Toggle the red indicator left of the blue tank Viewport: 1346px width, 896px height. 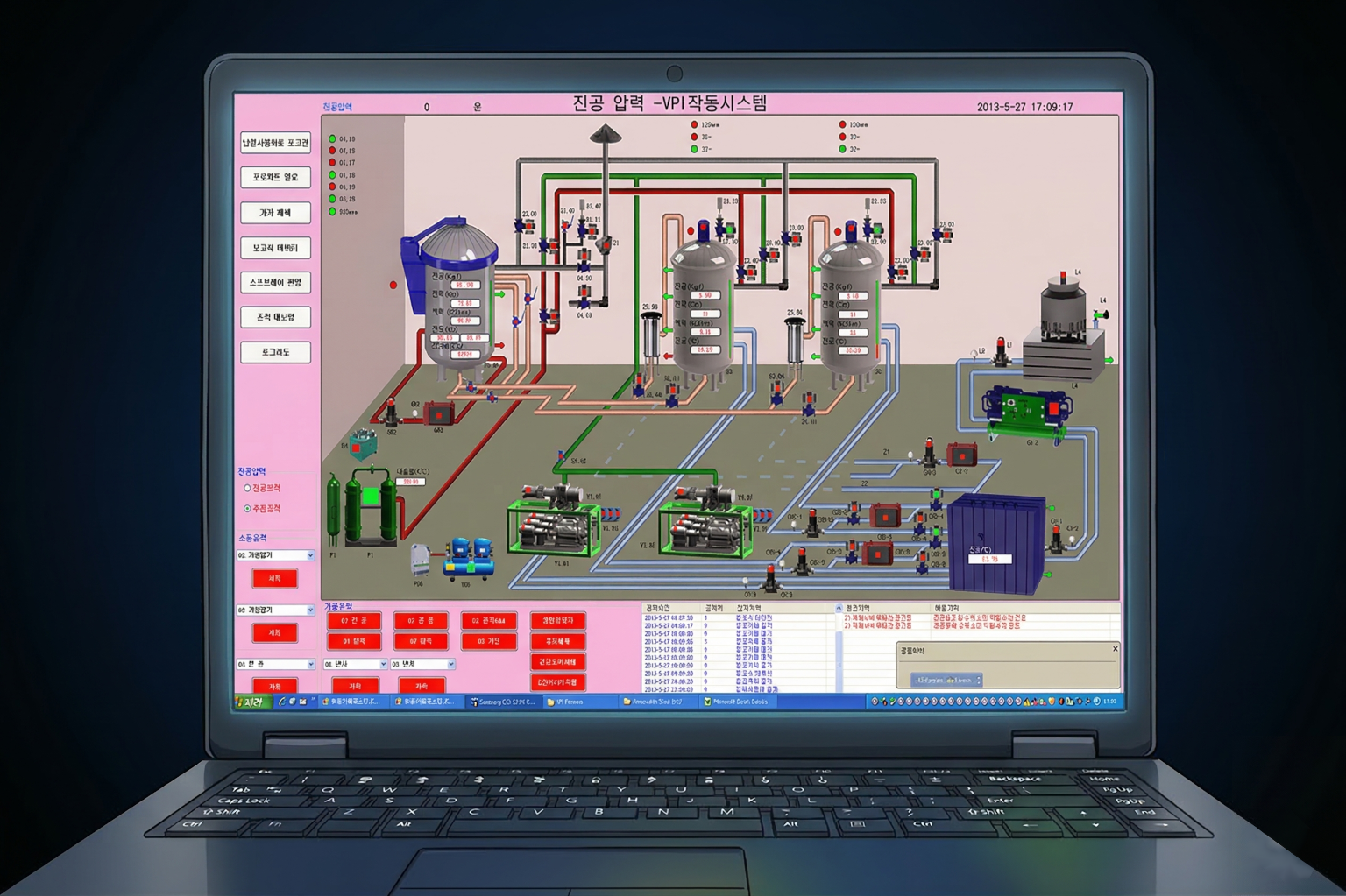[x=393, y=285]
